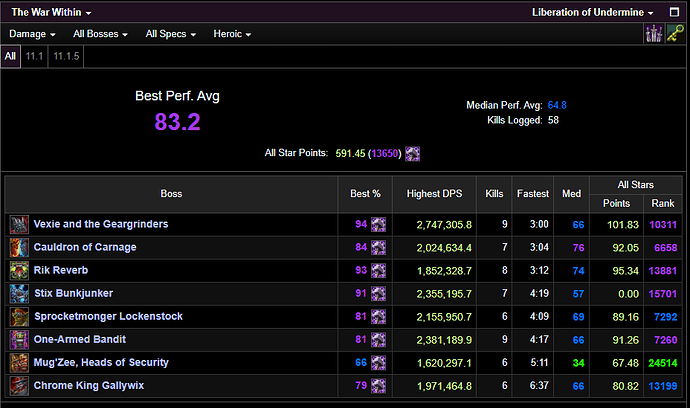The height and width of the screenshot is (408, 690).
Task: Click the Cauldron of Carnage boss icon
Action: click(19, 247)
